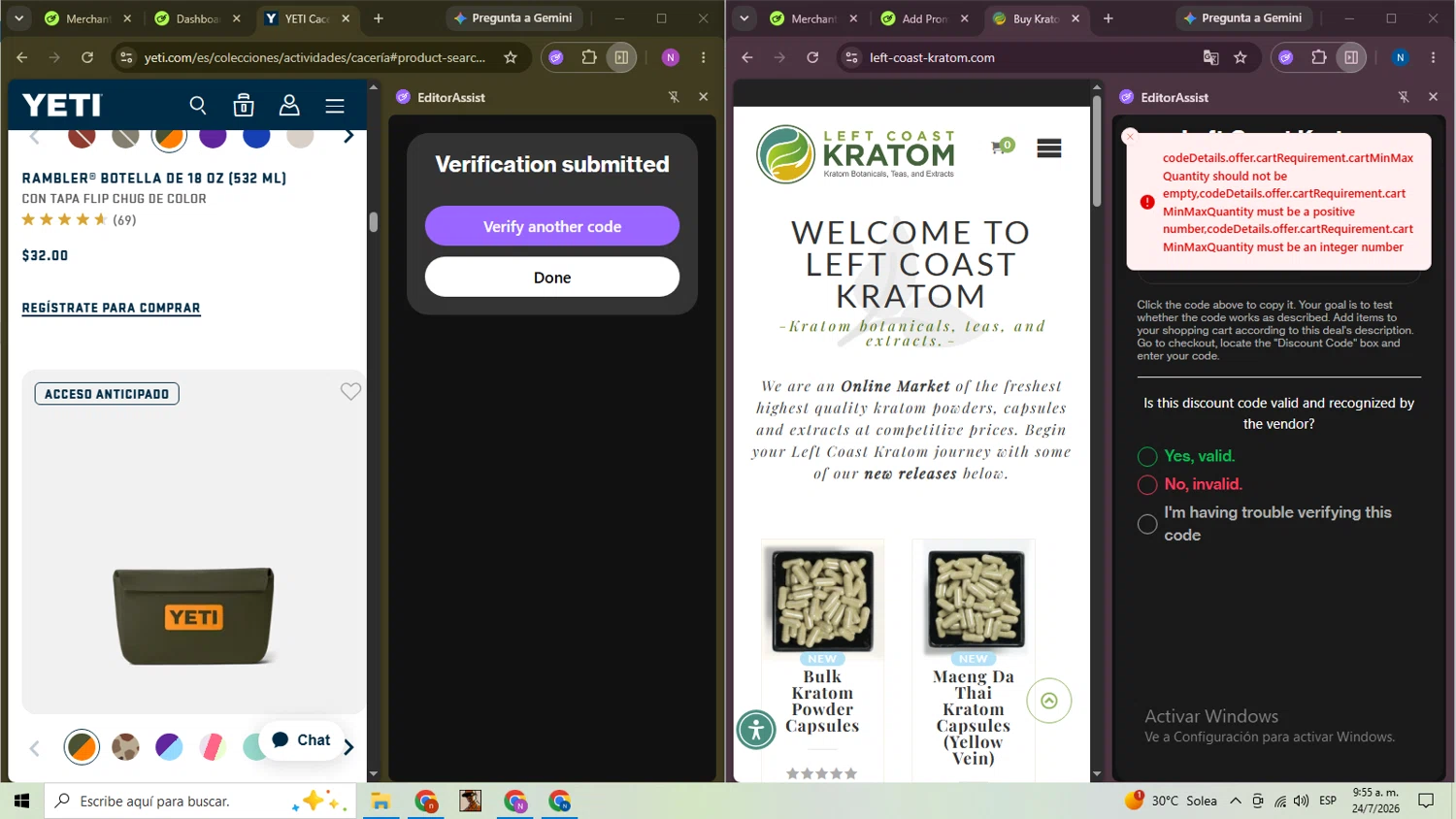The image size is (1456, 819).
Task: Reload the yeti.com page
Action: click(87, 57)
